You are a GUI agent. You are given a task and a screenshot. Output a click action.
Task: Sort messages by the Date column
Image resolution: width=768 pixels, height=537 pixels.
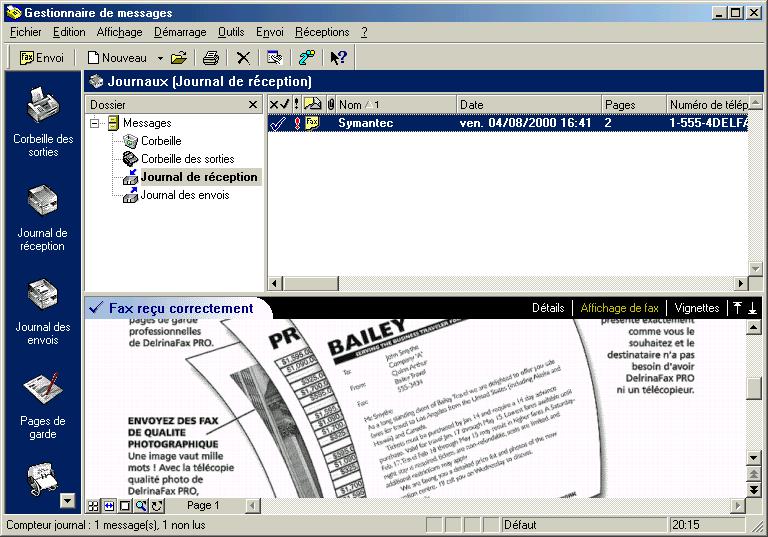click(529, 104)
